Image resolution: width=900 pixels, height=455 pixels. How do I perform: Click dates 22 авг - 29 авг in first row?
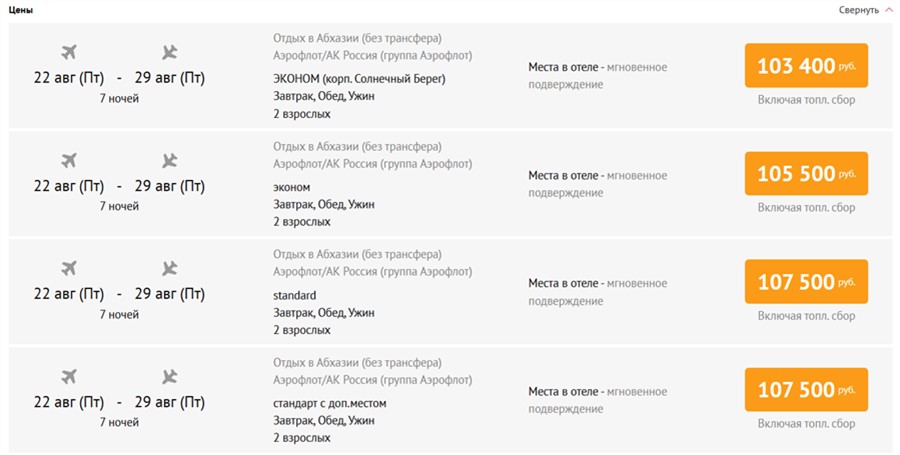tap(119, 77)
